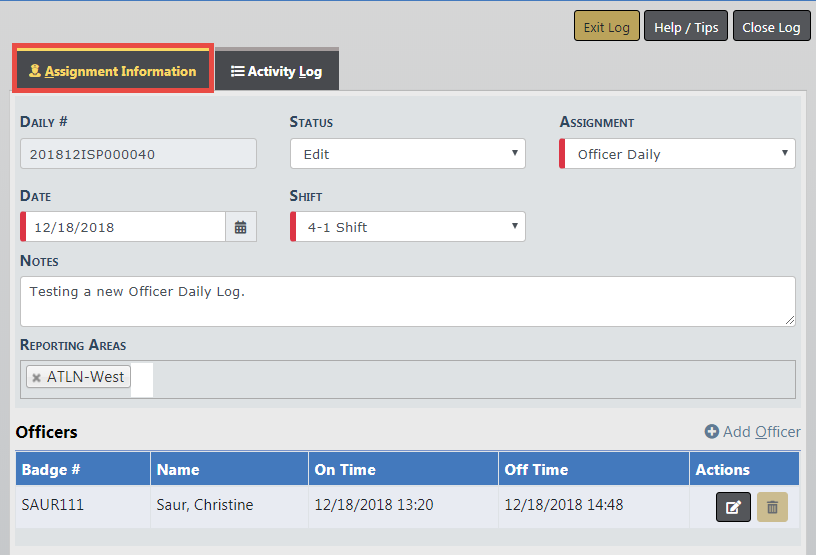Screen dimensions: 816x555
Task: Choose a different Shift from dropdown
Action: [x=407, y=227]
